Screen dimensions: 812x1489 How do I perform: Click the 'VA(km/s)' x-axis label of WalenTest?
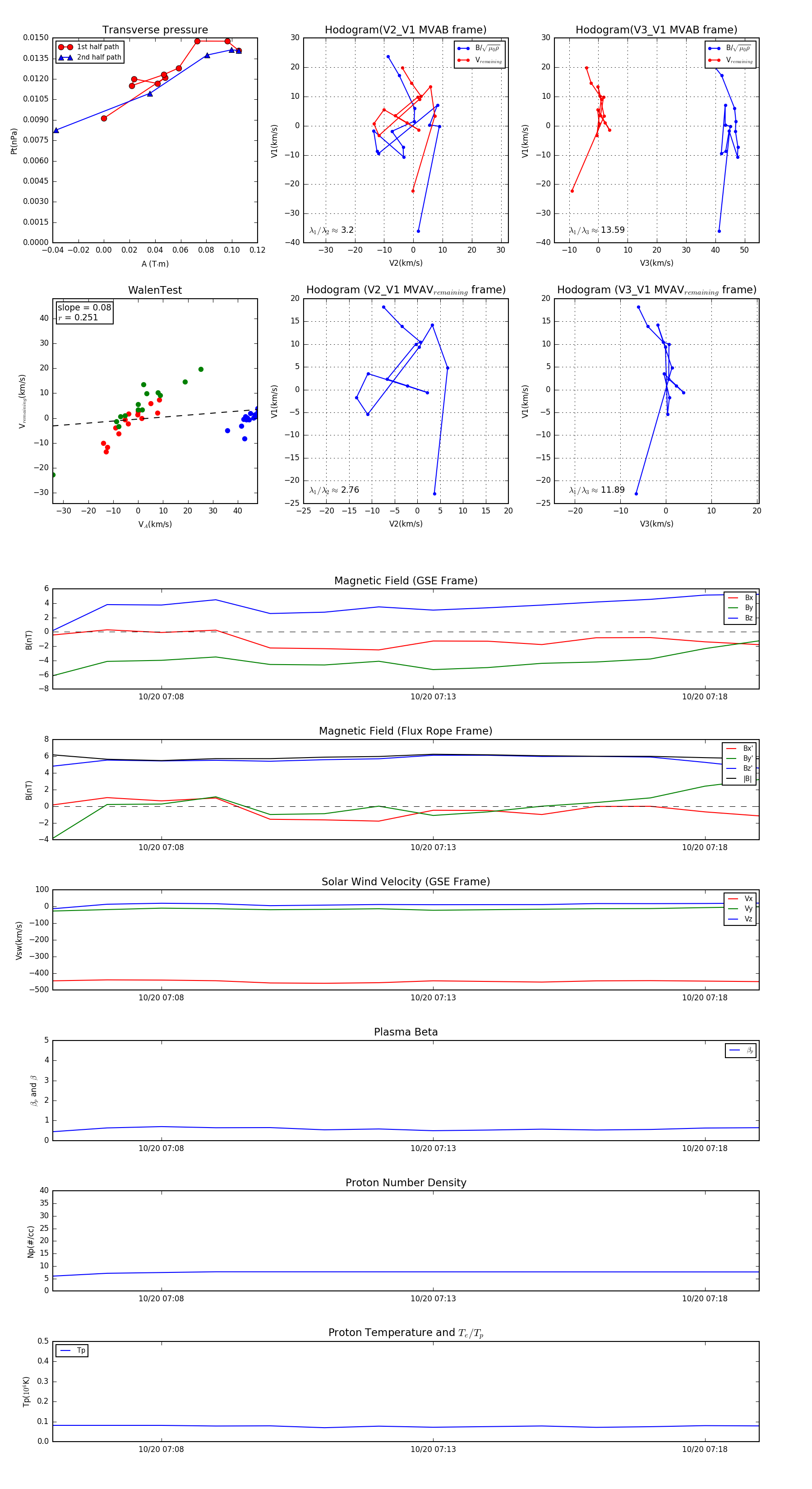(x=155, y=524)
